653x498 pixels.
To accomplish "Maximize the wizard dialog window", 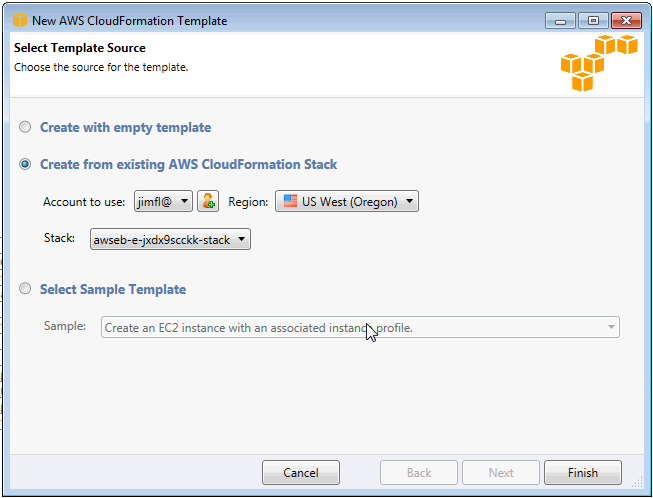I will (593, 20).
